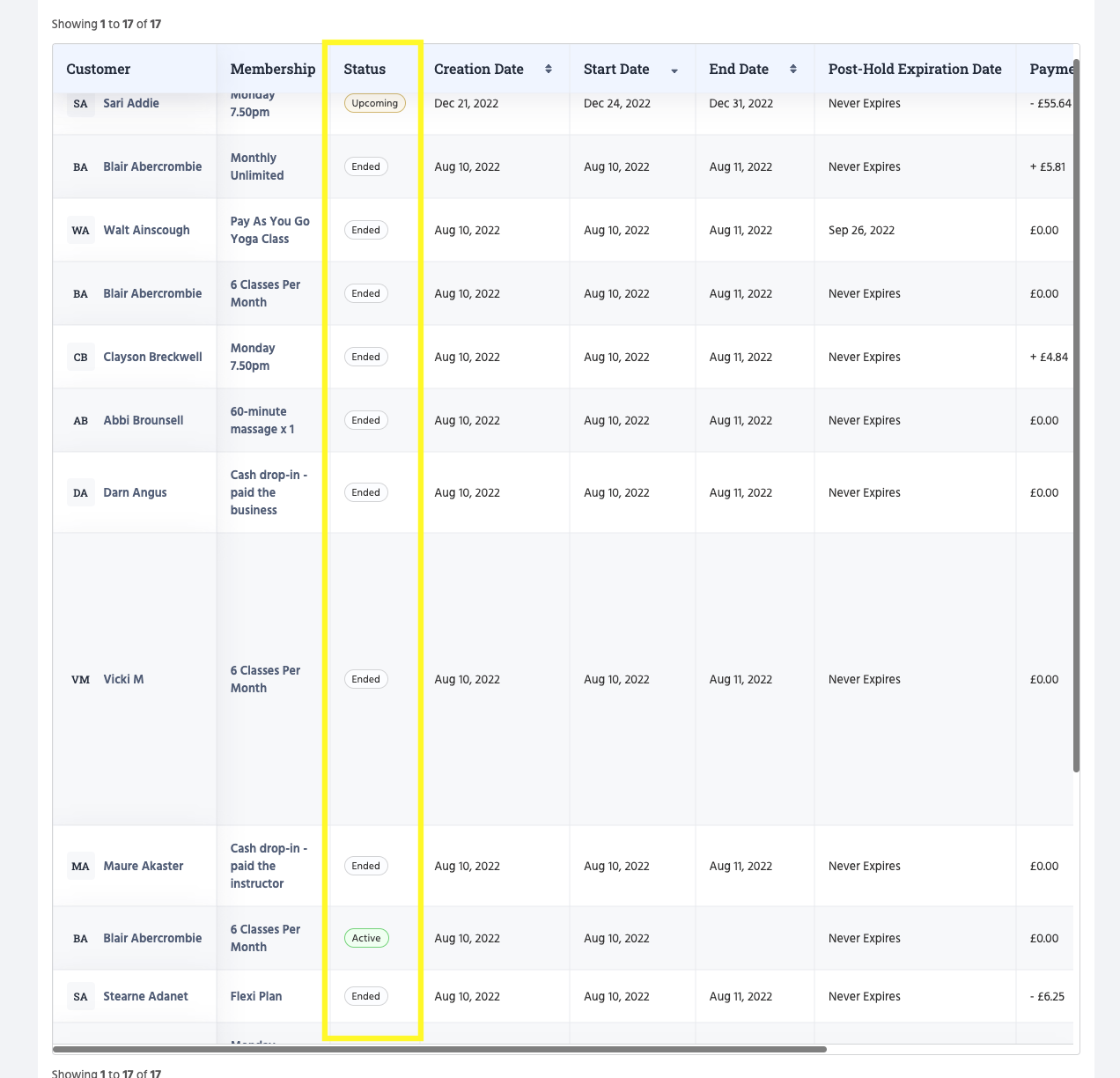Click the Upcoming status badge
The height and width of the screenshot is (1078, 1120).
click(373, 103)
